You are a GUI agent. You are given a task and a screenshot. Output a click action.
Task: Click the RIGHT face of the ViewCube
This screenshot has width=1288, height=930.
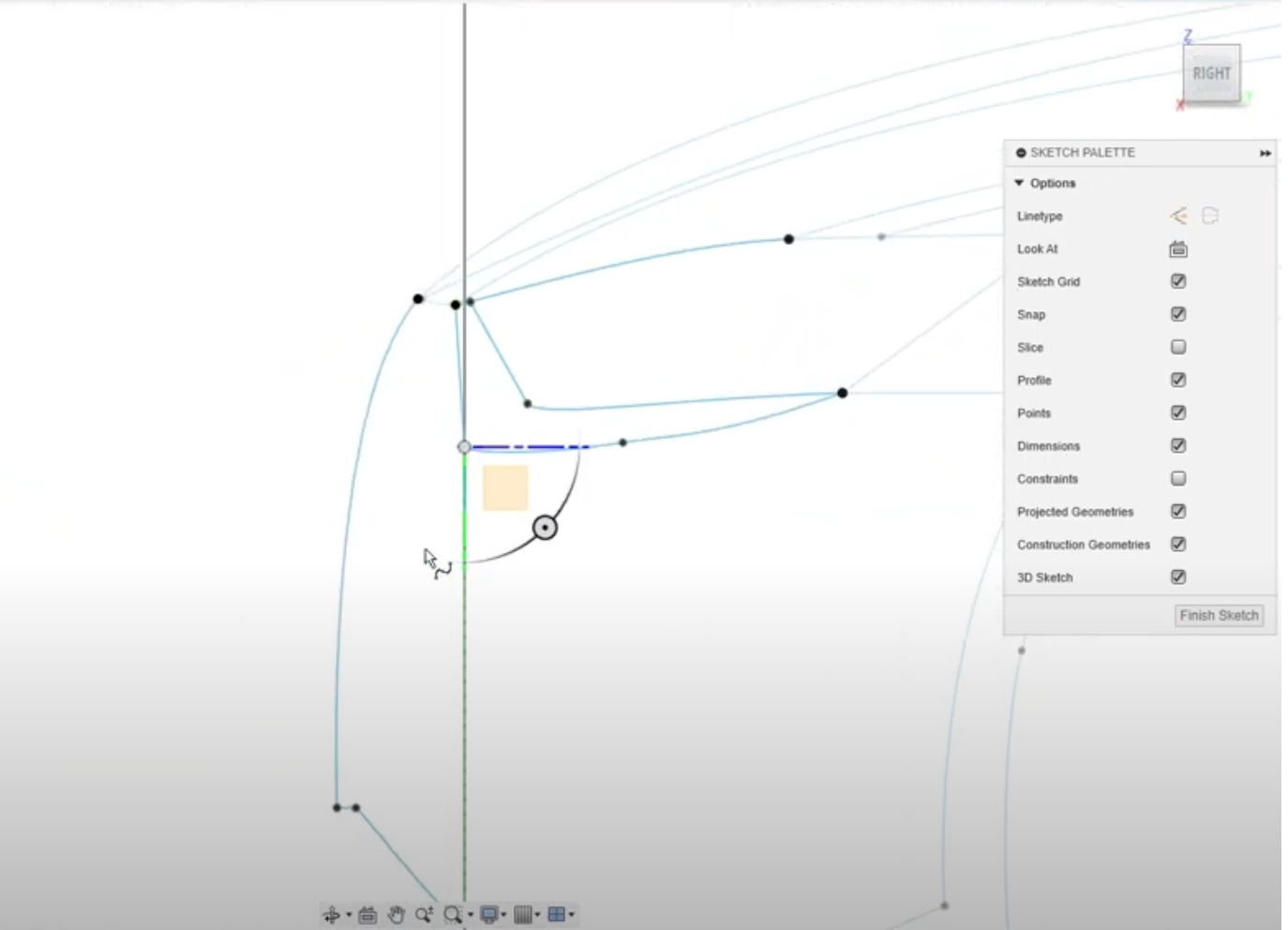(x=1211, y=73)
